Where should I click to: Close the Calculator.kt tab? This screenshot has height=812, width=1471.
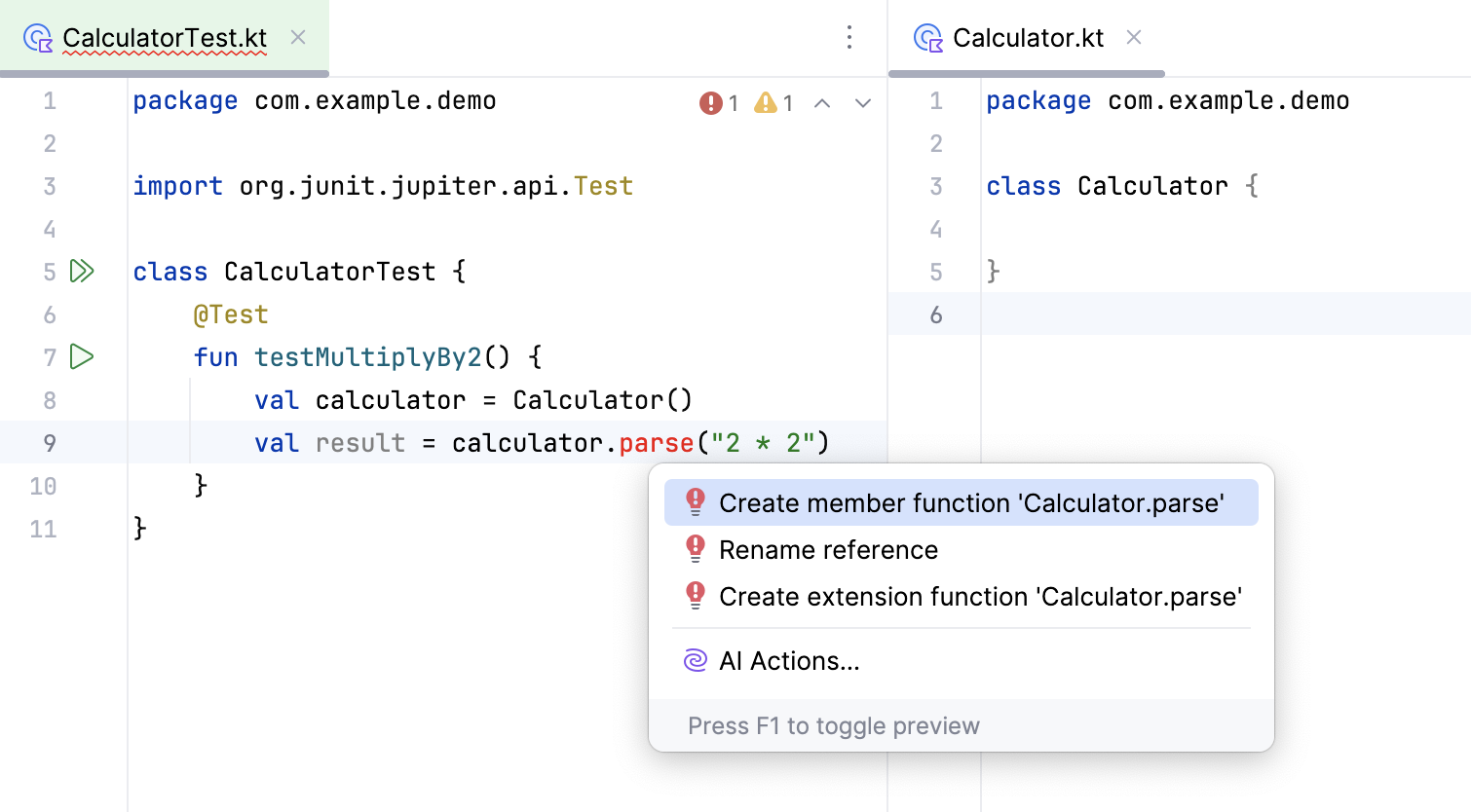click(x=1133, y=37)
